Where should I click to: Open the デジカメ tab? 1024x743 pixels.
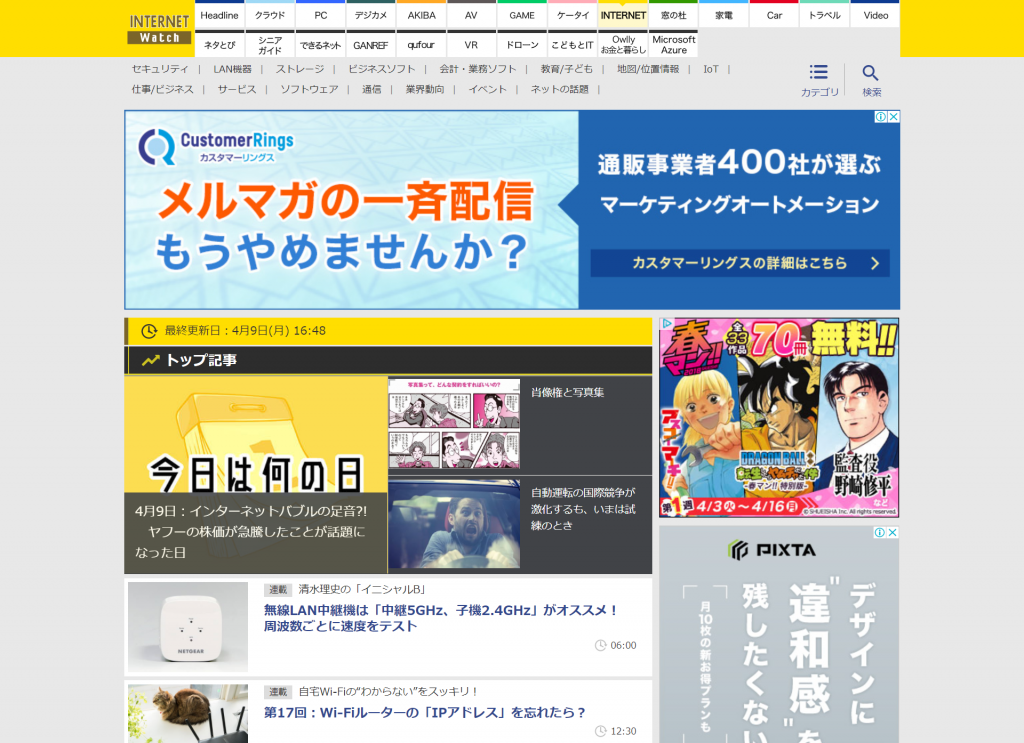[371, 14]
